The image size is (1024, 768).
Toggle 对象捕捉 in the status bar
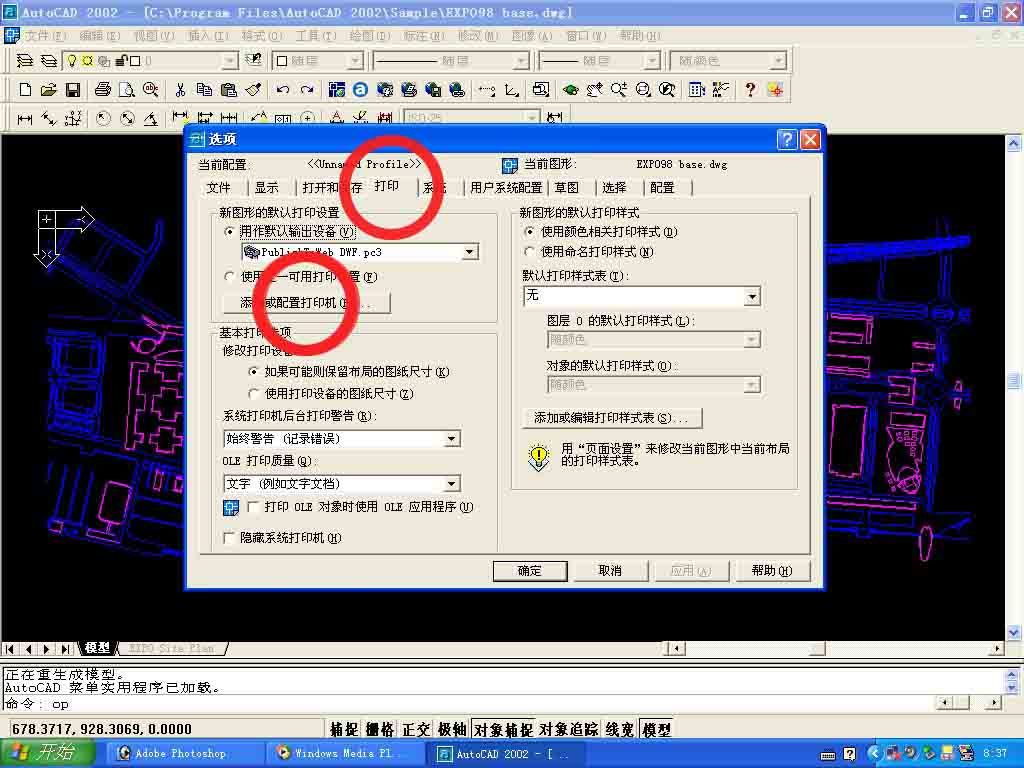click(x=503, y=729)
